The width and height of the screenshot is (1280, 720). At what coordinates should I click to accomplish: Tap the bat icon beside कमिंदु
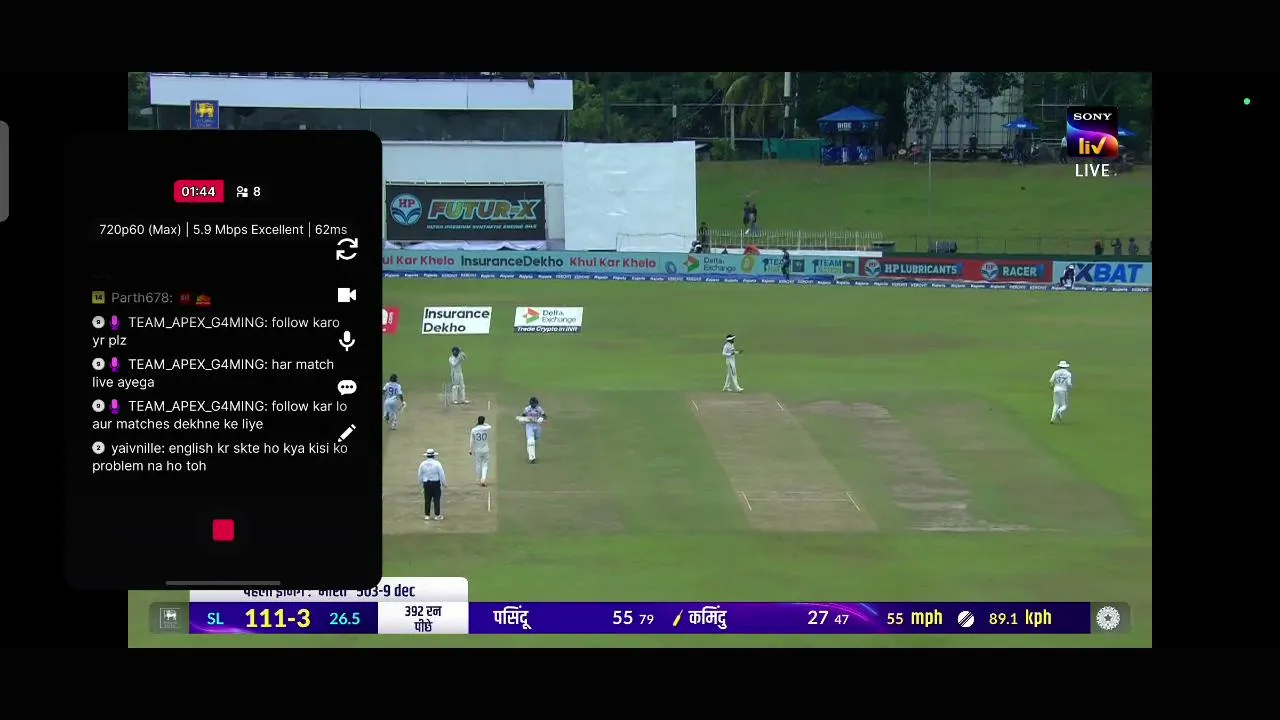(677, 619)
